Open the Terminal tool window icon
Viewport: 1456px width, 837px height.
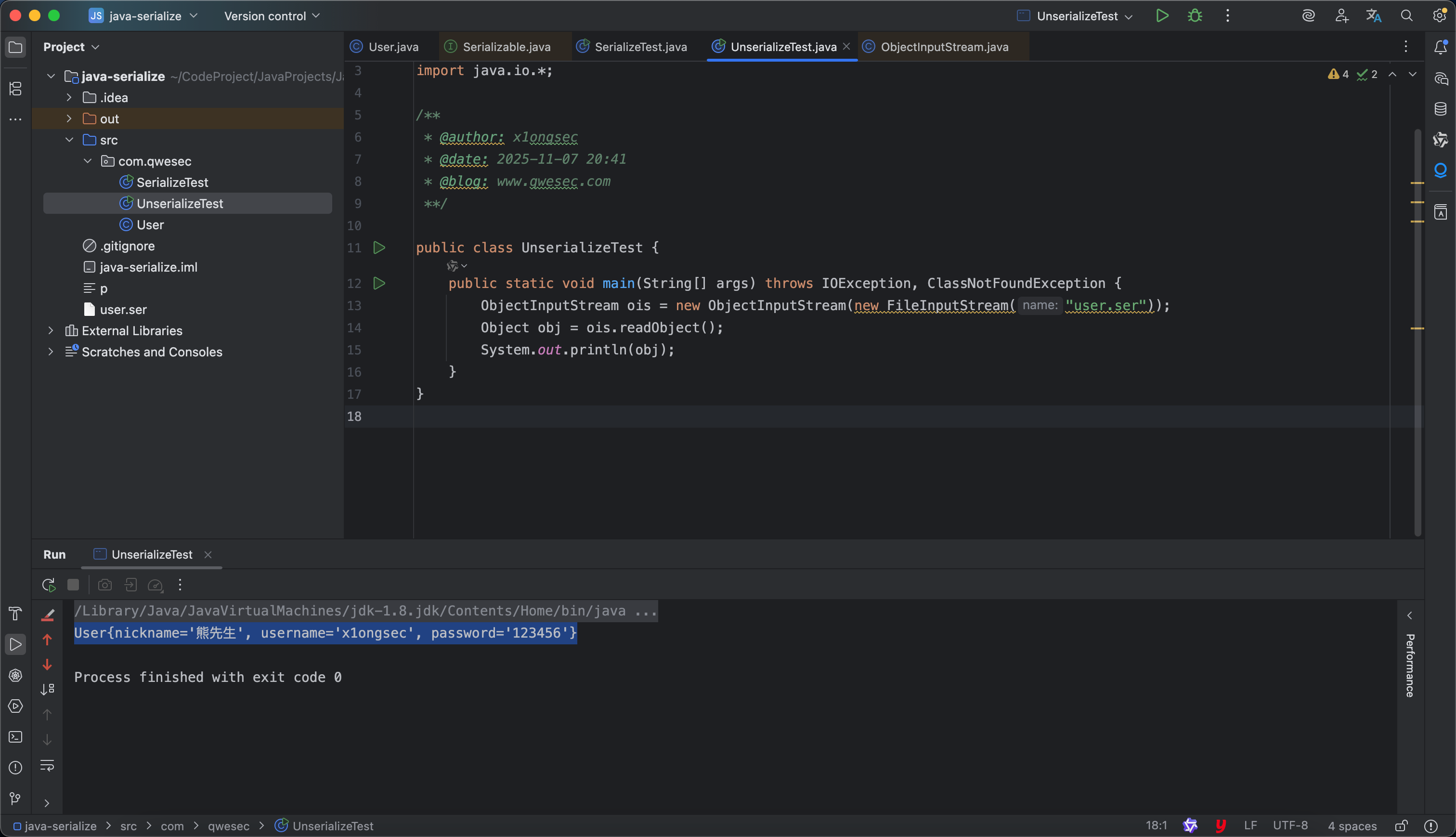tap(15, 737)
